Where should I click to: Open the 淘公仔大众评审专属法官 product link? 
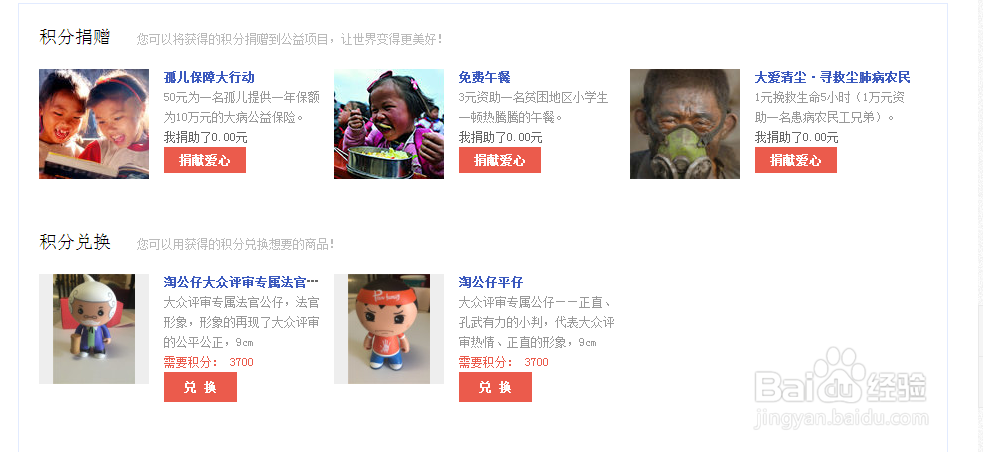(x=241, y=282)
